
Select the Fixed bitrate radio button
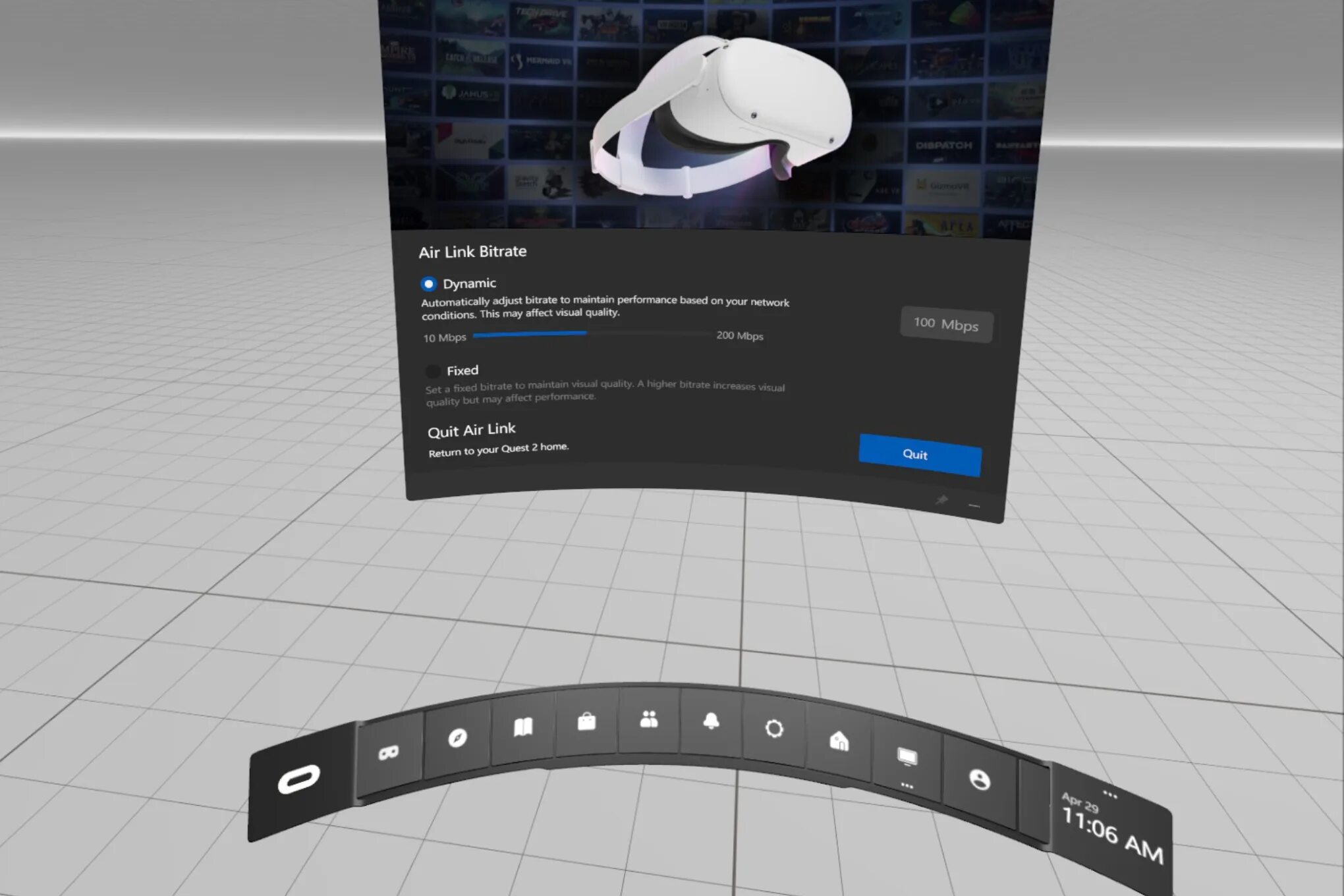coord(433,371)
